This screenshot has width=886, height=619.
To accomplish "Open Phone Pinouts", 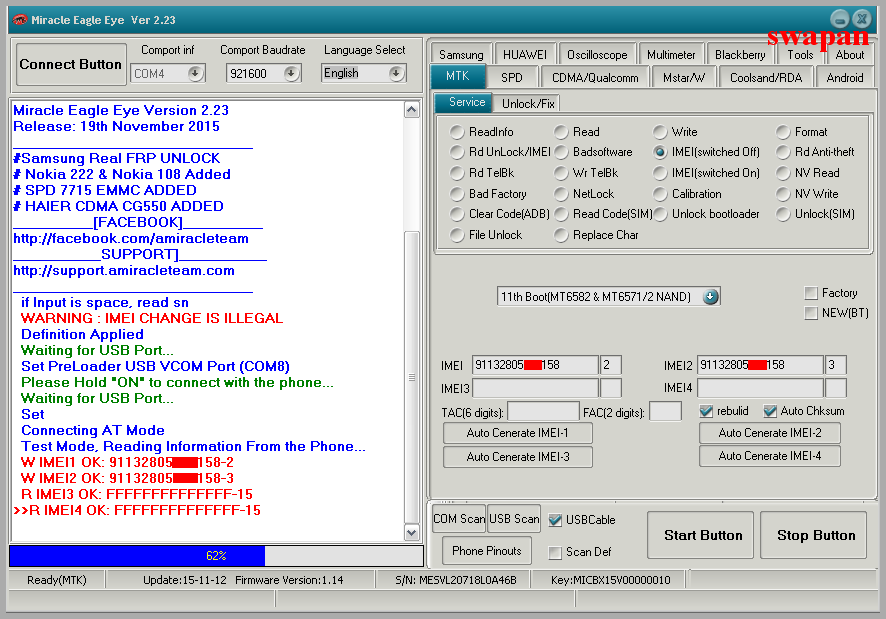I will click(x=487, y=551).
